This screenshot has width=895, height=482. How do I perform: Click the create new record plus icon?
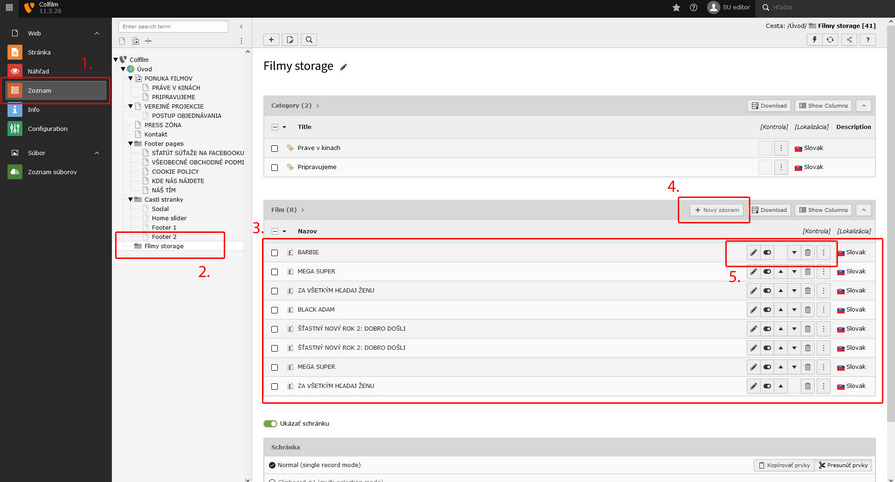(x=271, y=40)
